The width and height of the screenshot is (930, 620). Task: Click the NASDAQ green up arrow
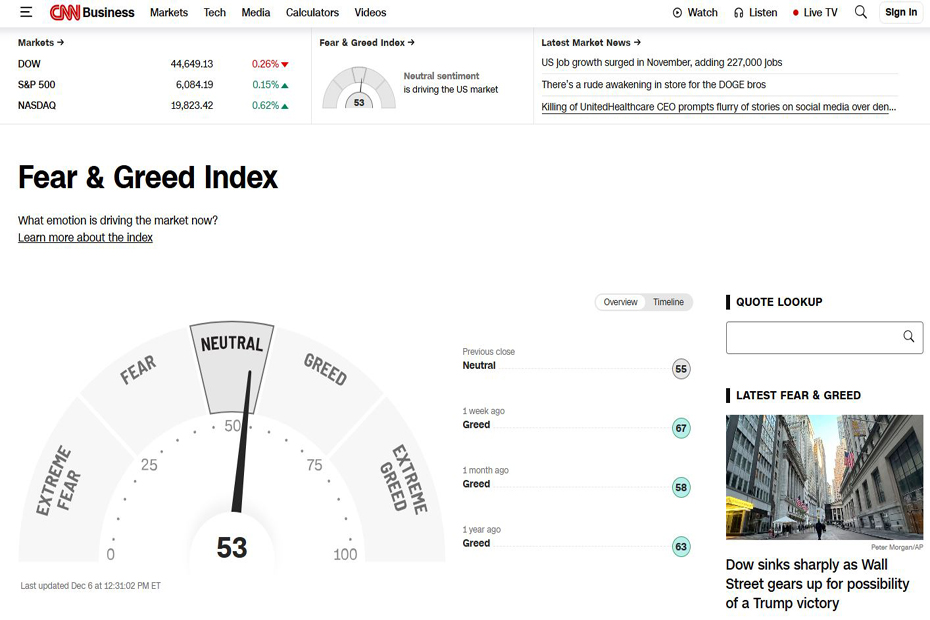pos(285,106)
